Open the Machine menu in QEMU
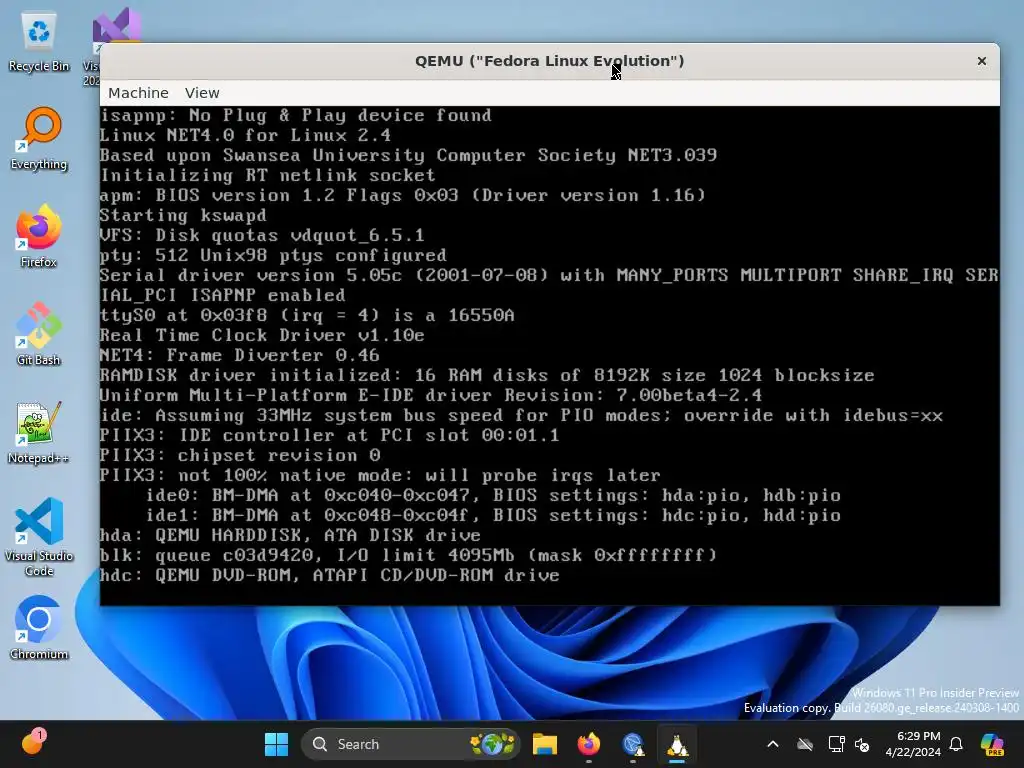The height and width of the screenshot is (768, 1024). click(x=138, y=93)
